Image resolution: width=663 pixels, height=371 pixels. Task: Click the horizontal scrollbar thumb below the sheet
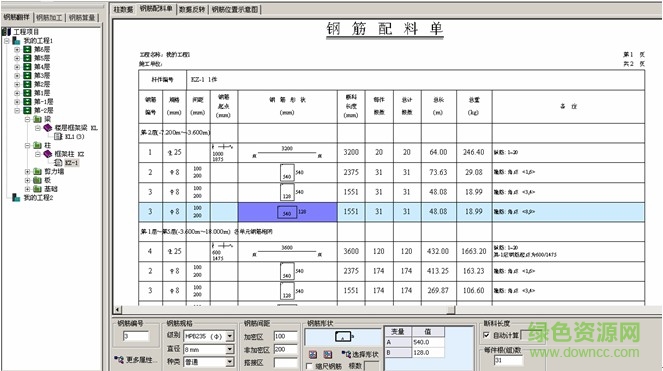(450, 310)
